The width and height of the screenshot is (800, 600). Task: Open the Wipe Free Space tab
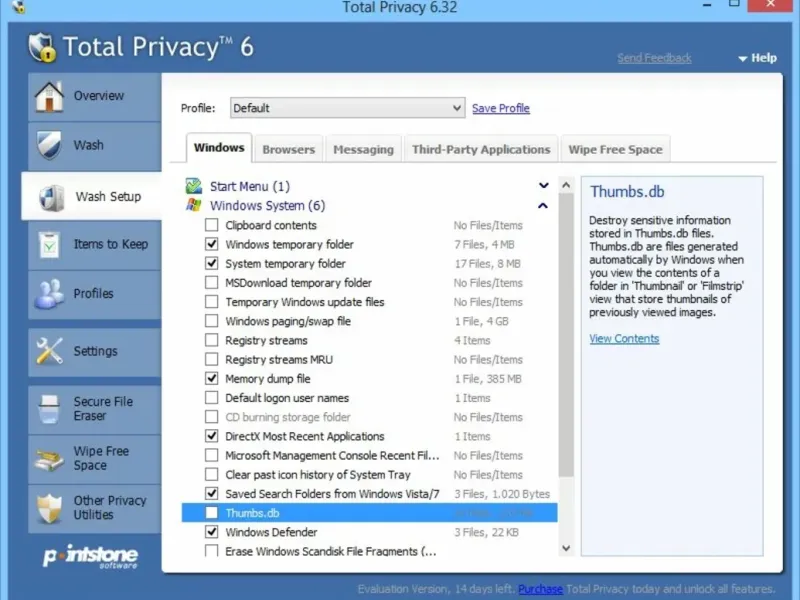[x=615, y=149]
